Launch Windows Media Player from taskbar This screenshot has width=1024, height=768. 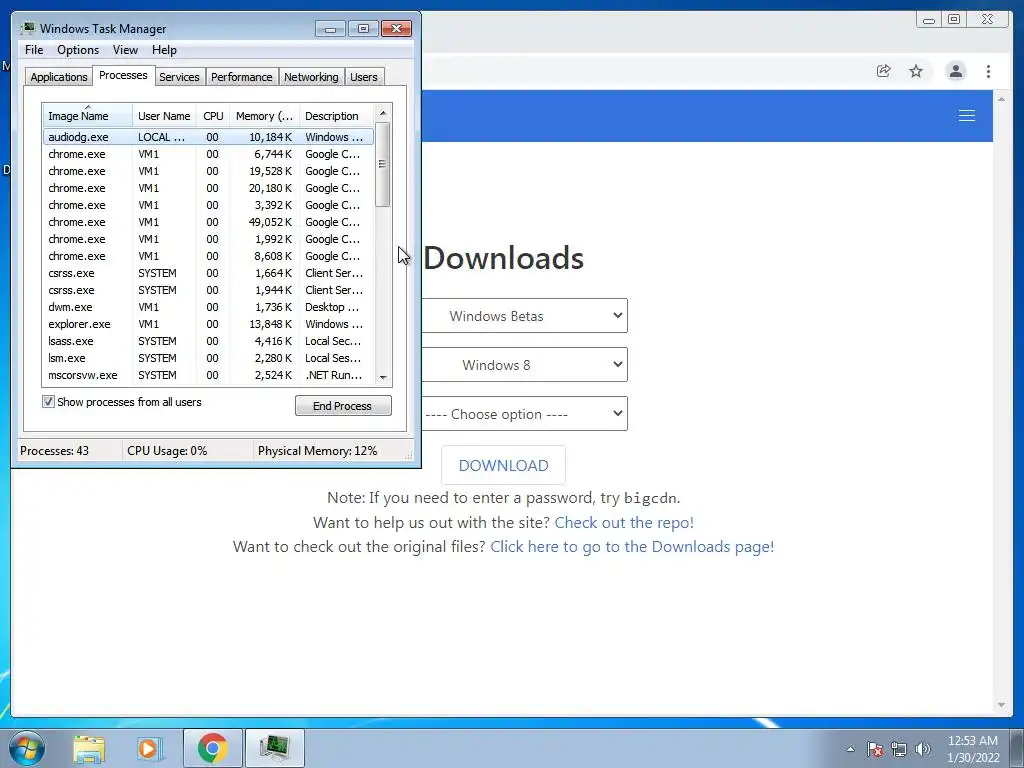pyautogui.click(x=150, y=749)
